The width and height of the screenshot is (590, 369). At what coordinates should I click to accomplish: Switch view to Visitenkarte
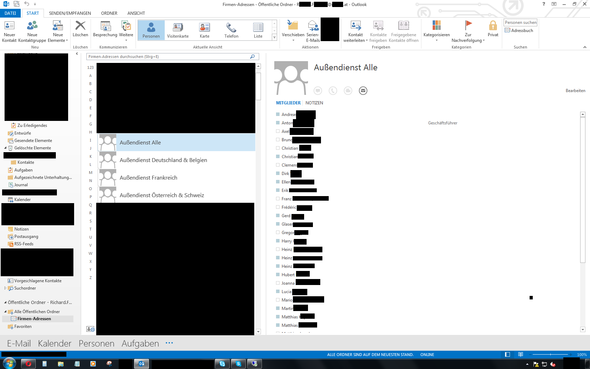click(178, 30)
